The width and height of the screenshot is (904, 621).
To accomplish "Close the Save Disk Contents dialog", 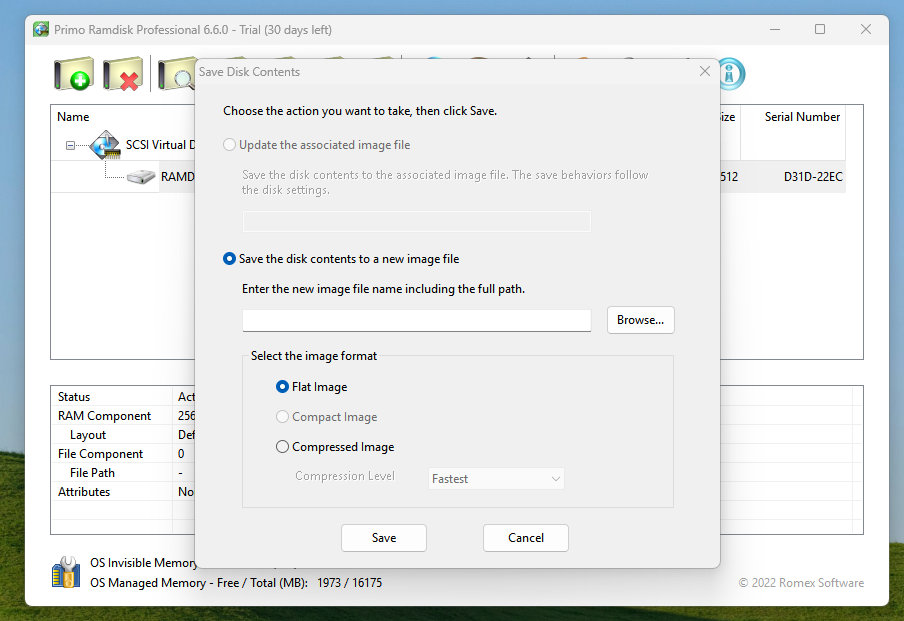I will tap(705, 72).
